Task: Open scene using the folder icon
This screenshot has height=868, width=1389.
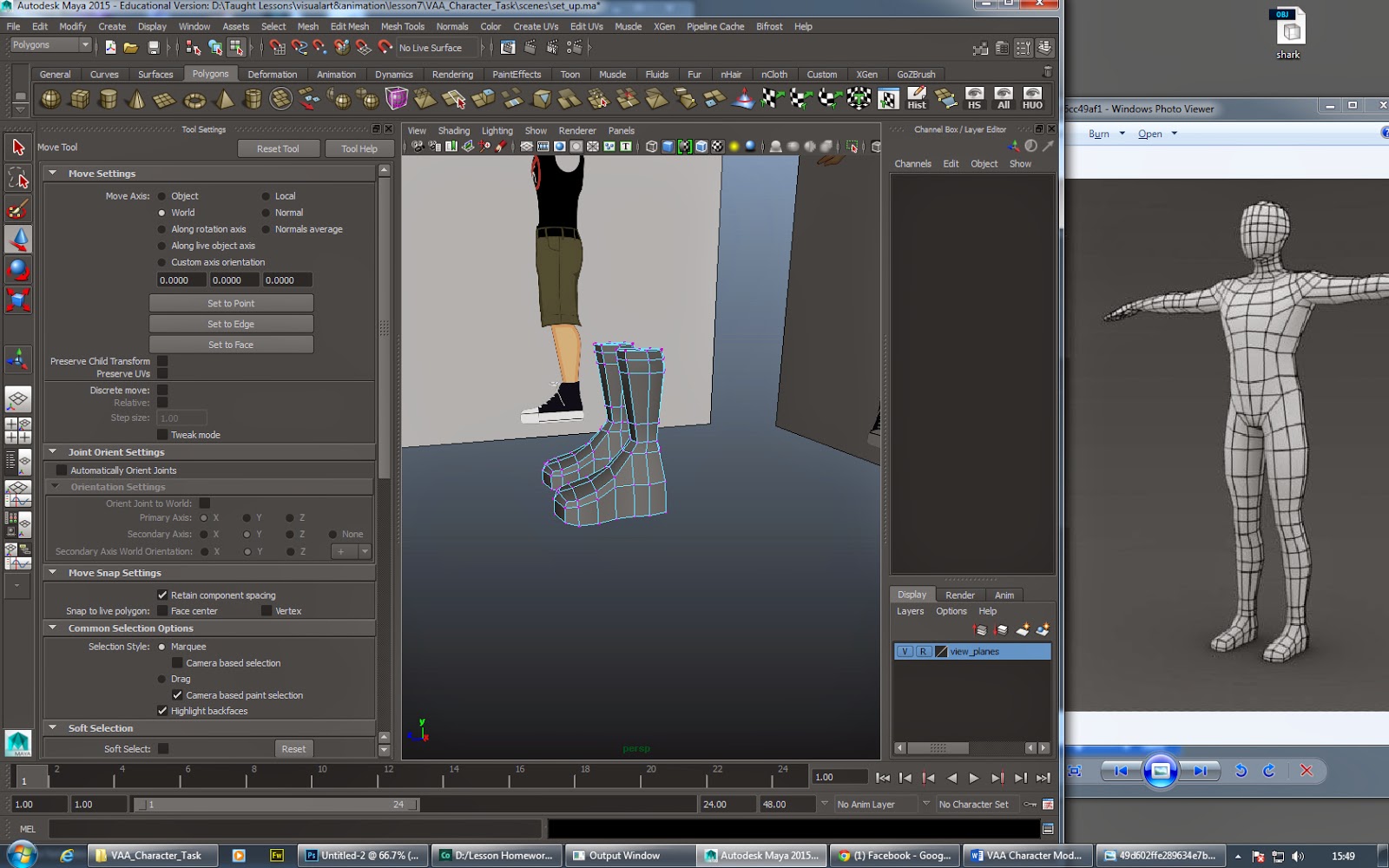Action: pyautogui.click(x=131, y=48)
